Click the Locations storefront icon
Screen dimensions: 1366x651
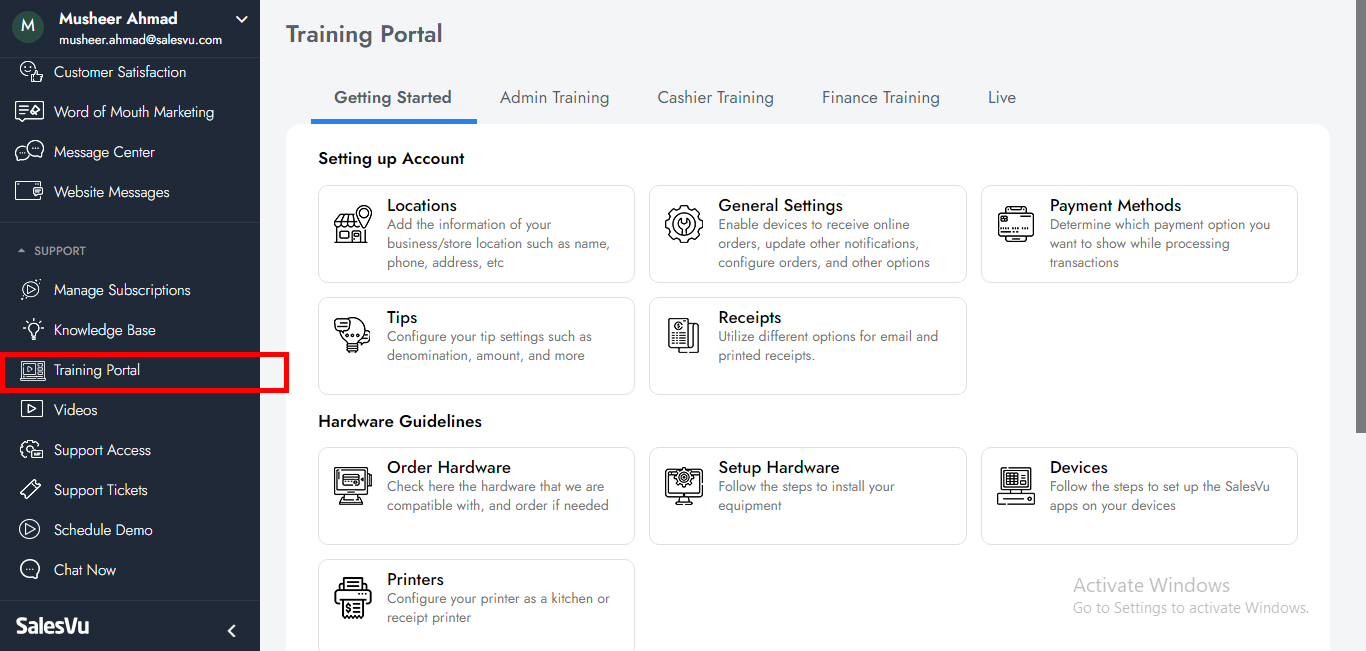pos(352,225)
